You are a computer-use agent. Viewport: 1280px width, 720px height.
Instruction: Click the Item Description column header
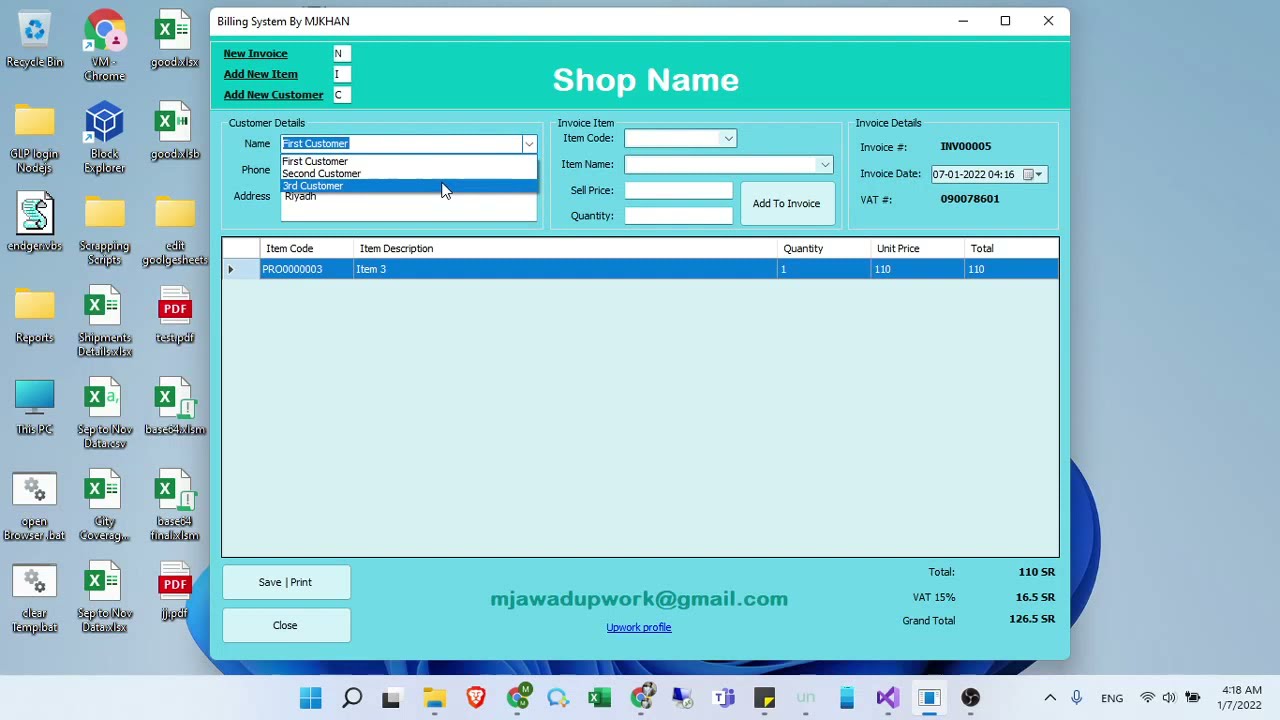(x=565, y=249)
